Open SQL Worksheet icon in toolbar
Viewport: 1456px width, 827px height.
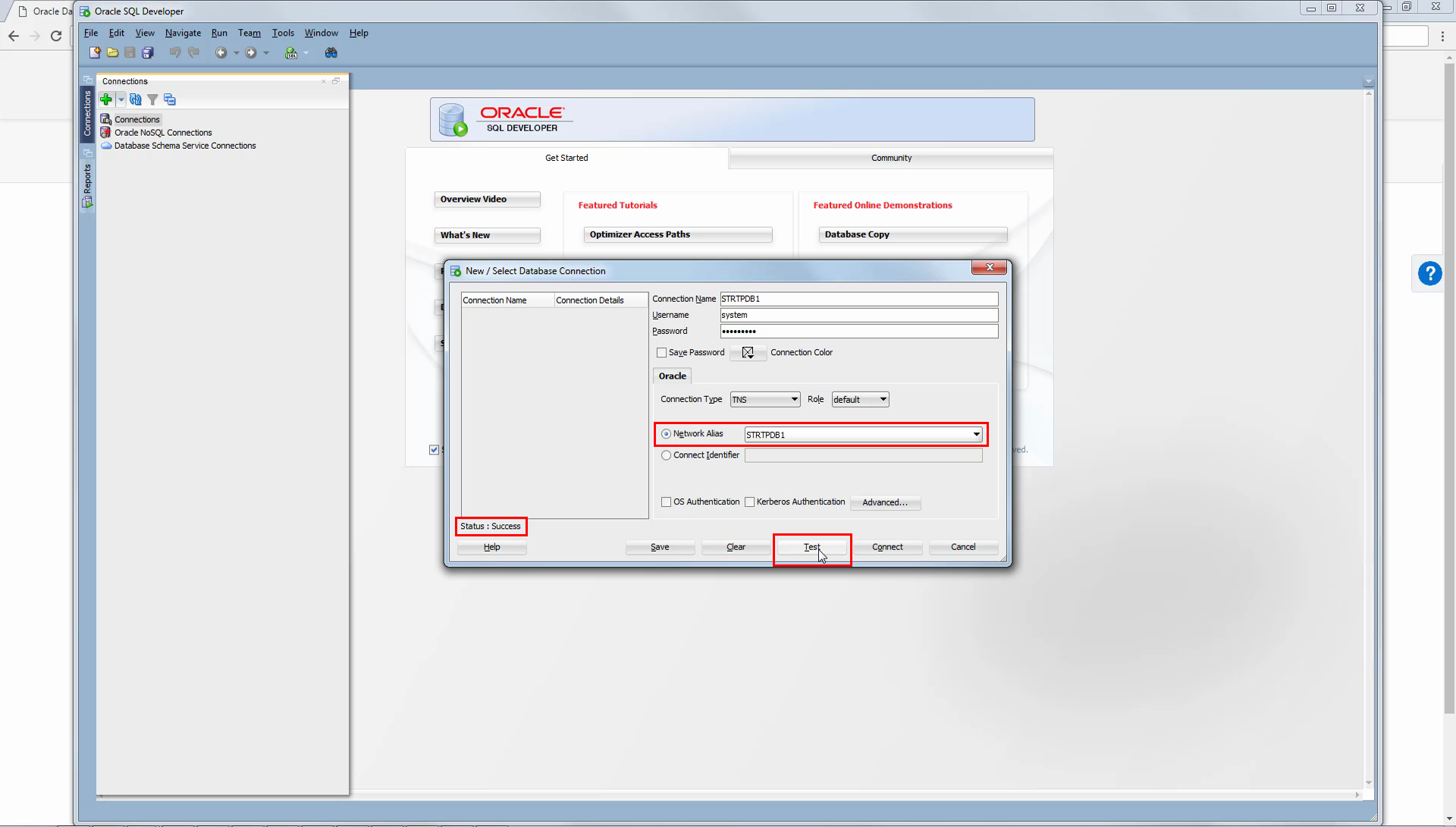point(290,53)
